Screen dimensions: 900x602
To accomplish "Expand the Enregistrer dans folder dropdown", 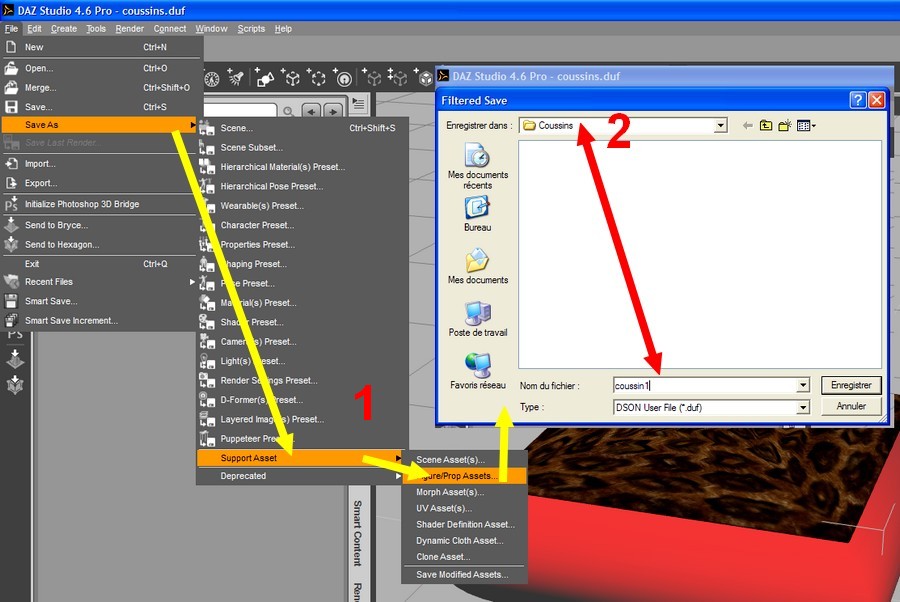I will pyautogui.click(x=720, y=126).
